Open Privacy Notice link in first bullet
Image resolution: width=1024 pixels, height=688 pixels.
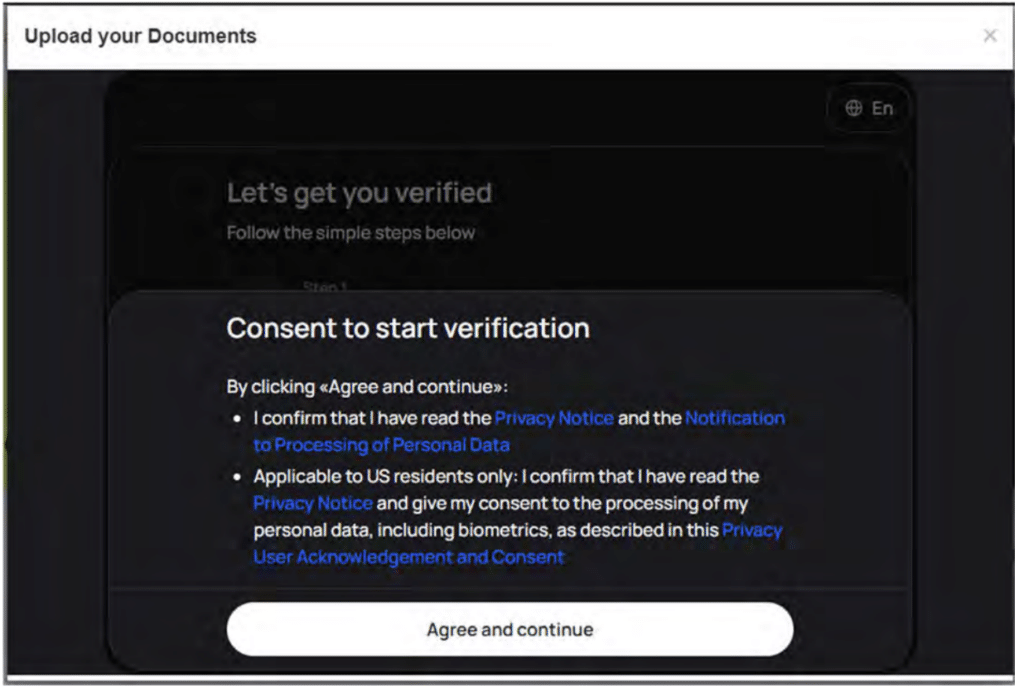point(554,418)
